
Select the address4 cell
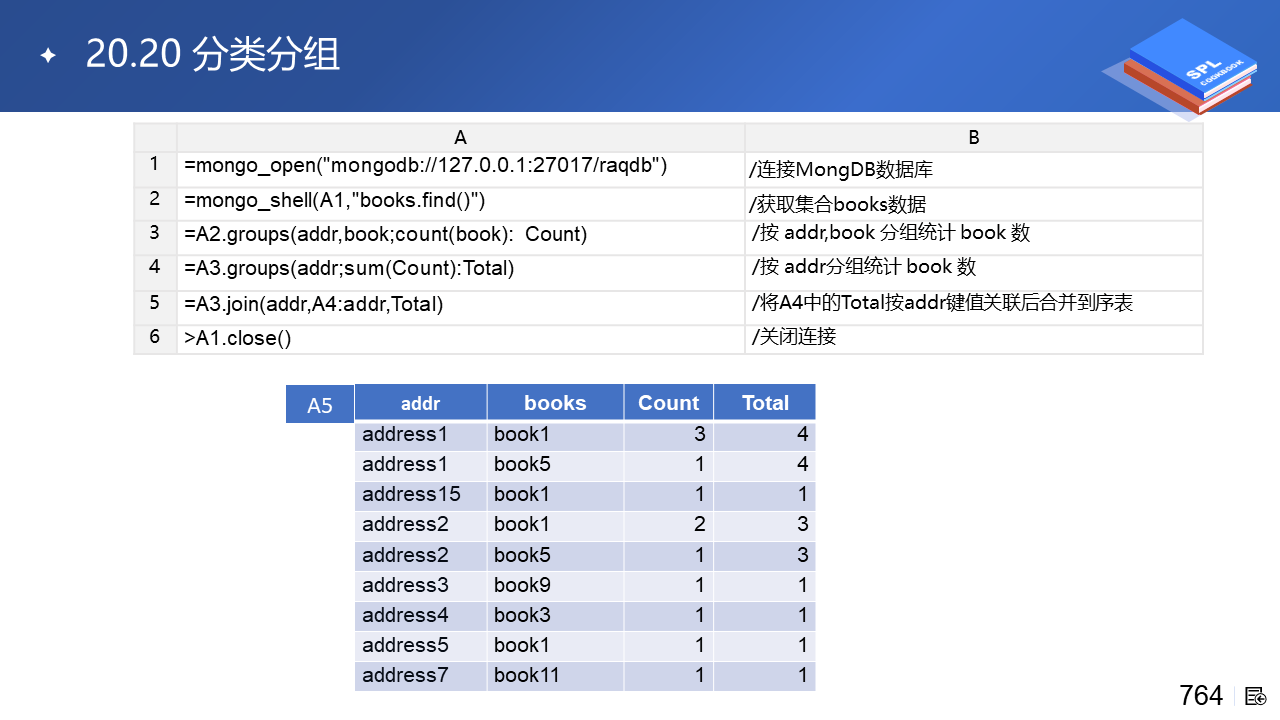click(x=421, y=615)
